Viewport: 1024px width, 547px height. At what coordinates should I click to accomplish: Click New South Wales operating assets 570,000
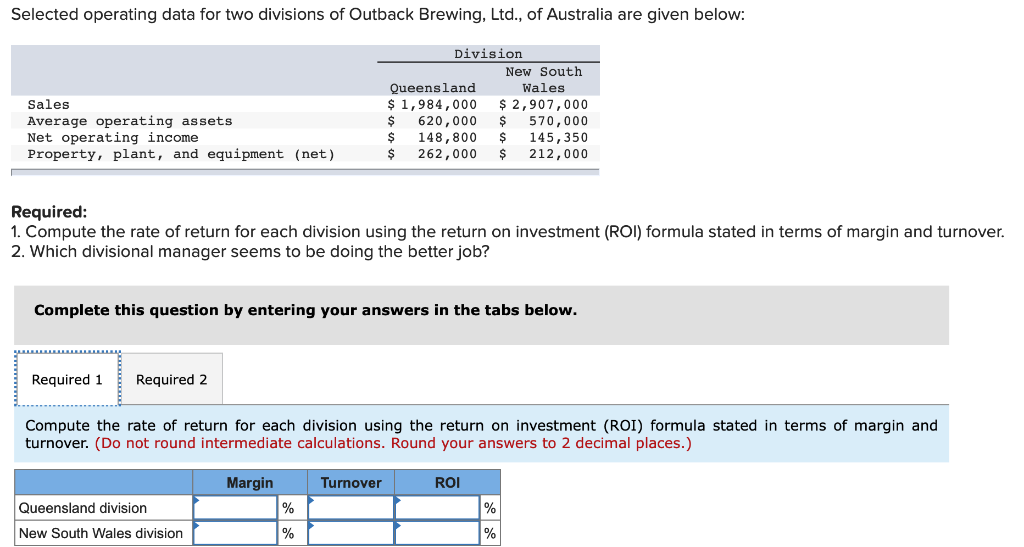click(558, 121)
